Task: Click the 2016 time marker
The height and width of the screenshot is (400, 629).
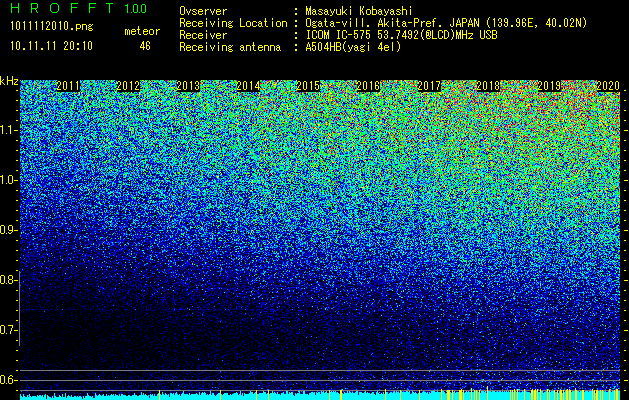Action: (x=368, y=86)
